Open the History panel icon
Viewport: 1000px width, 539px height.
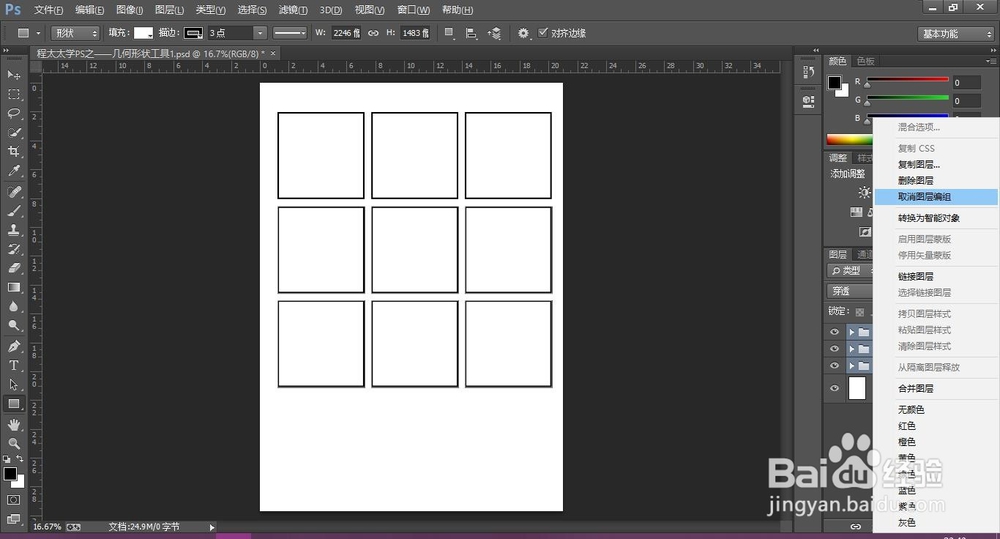pyautogui.click(x=808, y=72)
